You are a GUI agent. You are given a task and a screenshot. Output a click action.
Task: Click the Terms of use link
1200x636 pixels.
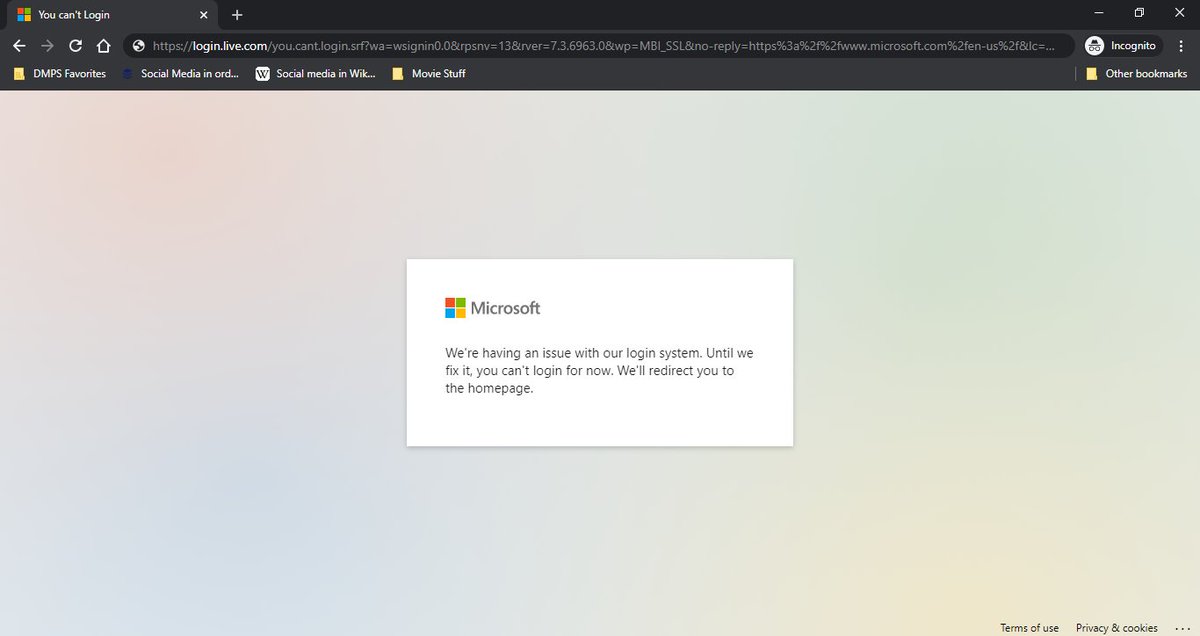1029,628
